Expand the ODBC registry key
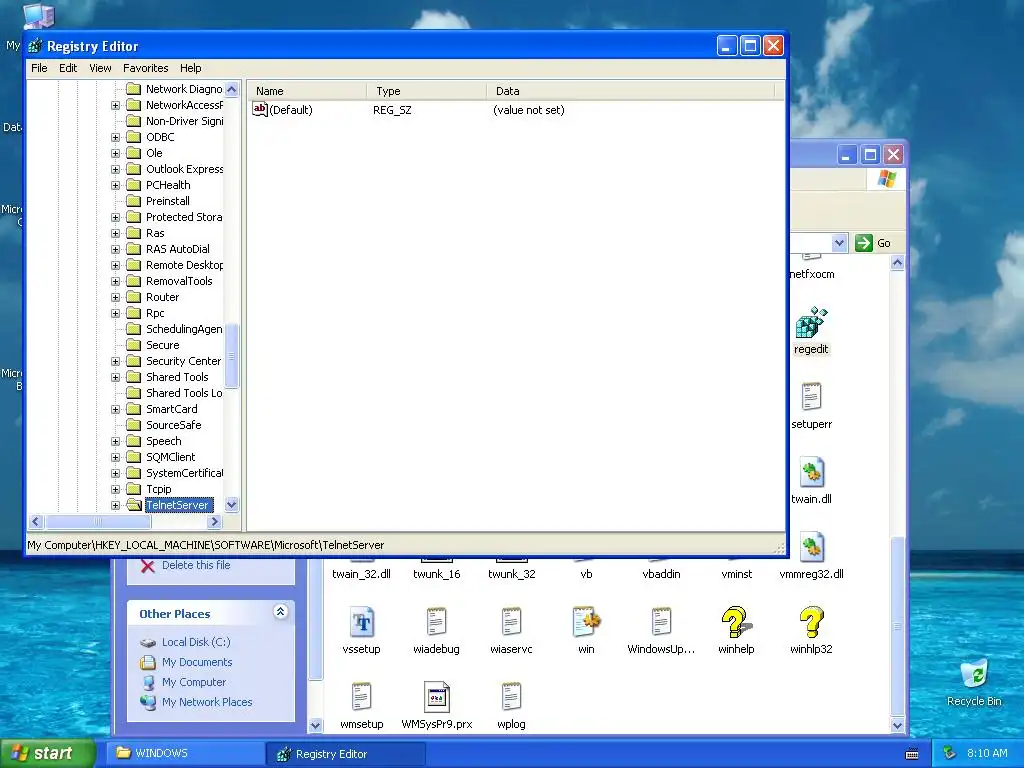The width and height of the screenshot is (1024, 768). pyautogui.click(x=116, y=137)
